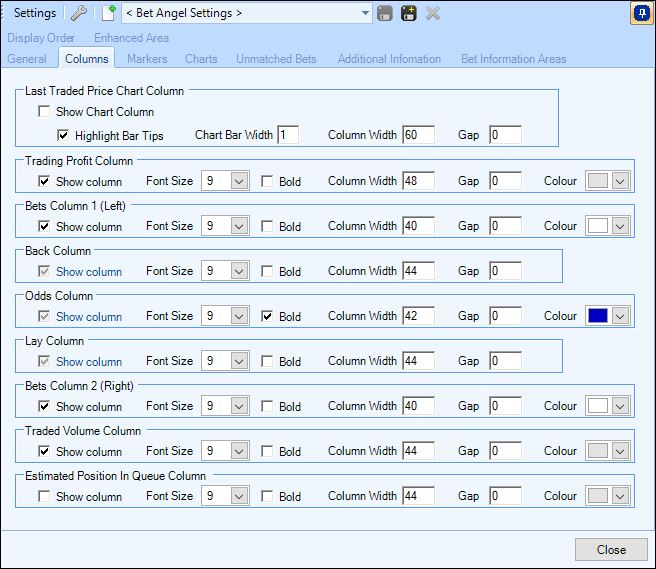Viewport: 656px width, 569px height.
Task: Untick Bold for the Odds Column
Action: click(266, 316)
